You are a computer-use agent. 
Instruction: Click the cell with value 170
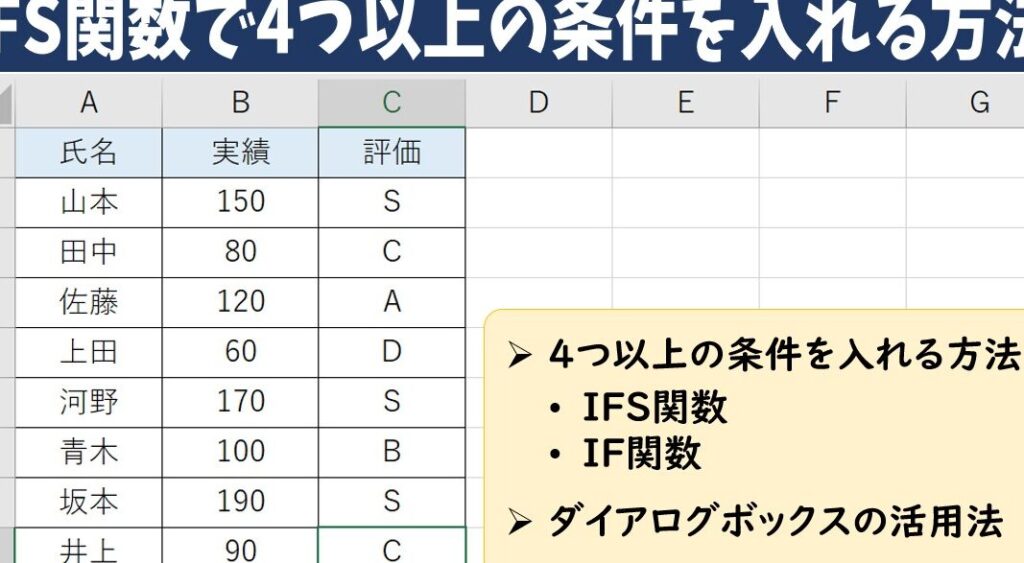240,402
